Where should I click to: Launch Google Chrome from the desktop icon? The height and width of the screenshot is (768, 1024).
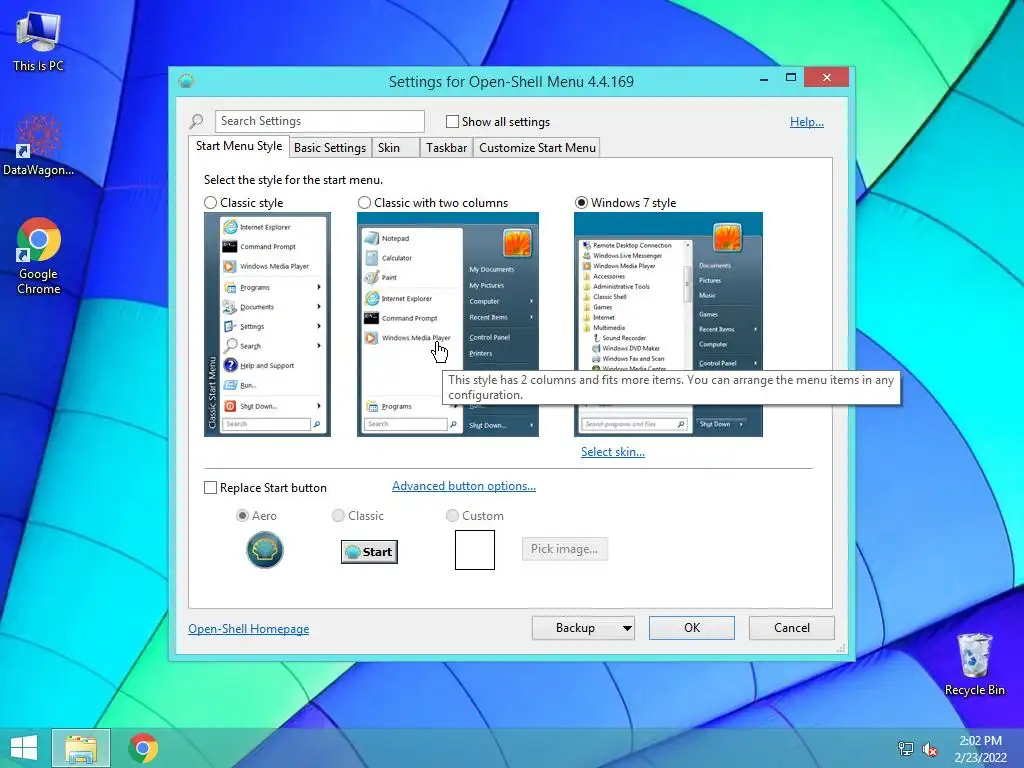39,255
